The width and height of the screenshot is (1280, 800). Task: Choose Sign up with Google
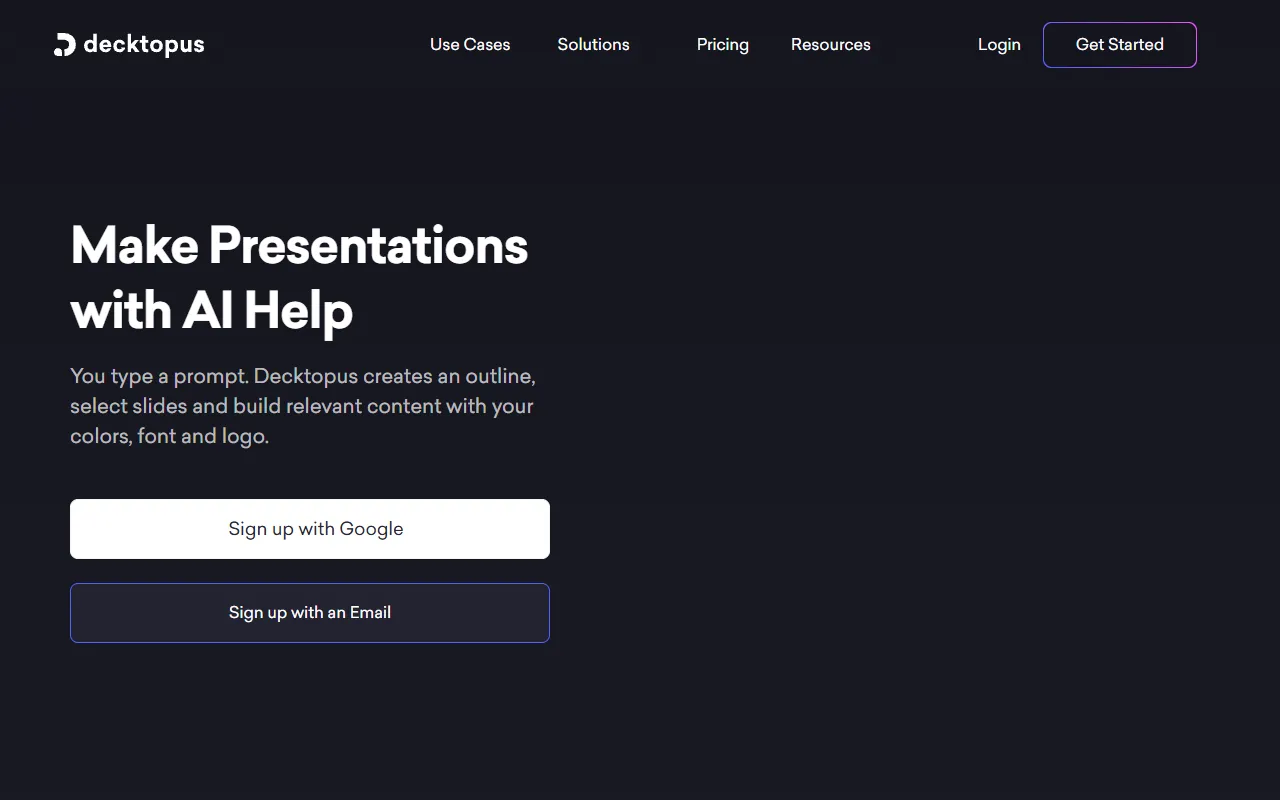point(310,529)
